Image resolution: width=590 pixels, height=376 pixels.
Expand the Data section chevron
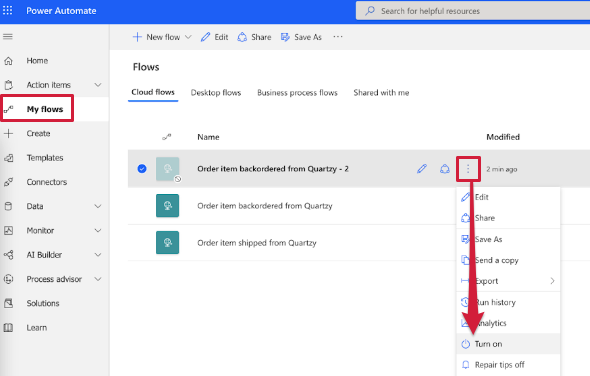point(98,206)
